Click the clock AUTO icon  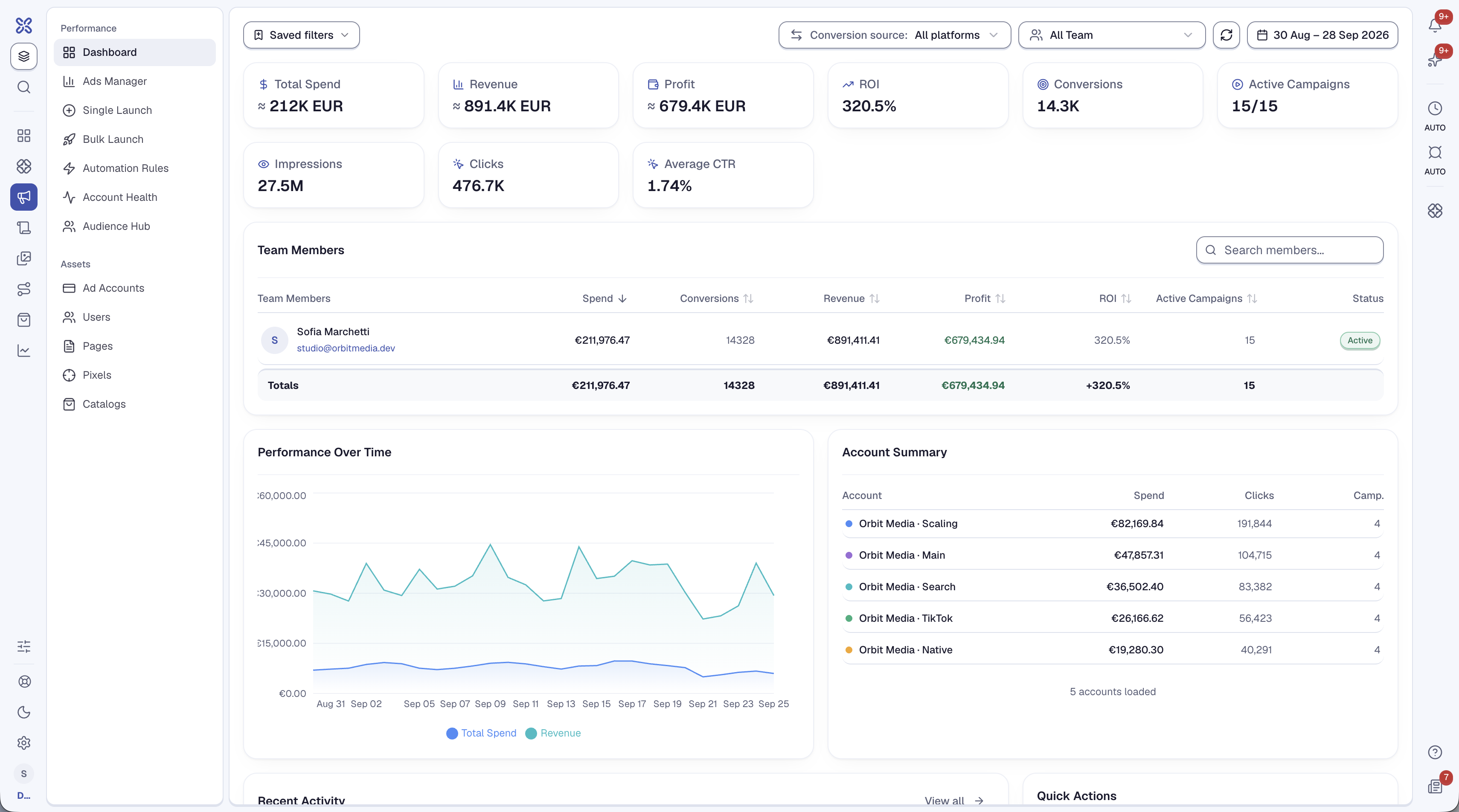click(1435, 109)
